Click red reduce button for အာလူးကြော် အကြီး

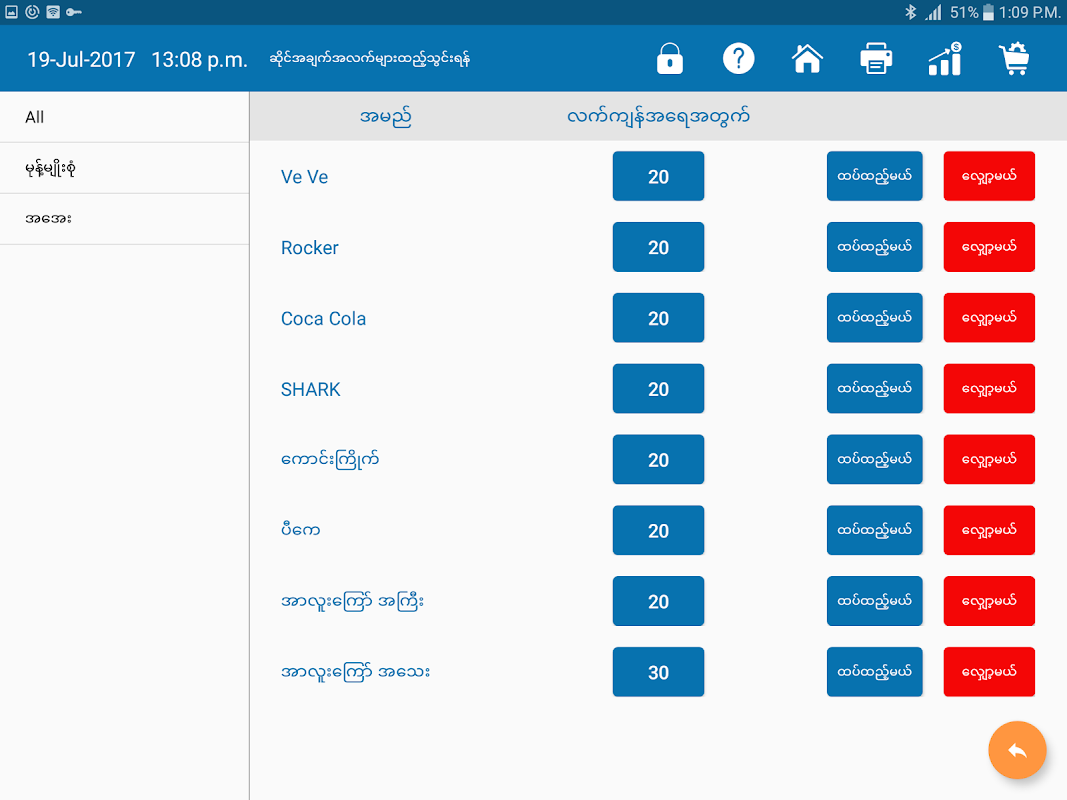(x=989, y=601)
